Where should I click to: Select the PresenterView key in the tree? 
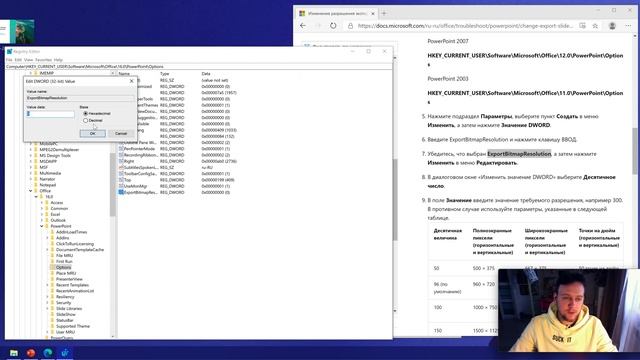click(x=69, y=279)
